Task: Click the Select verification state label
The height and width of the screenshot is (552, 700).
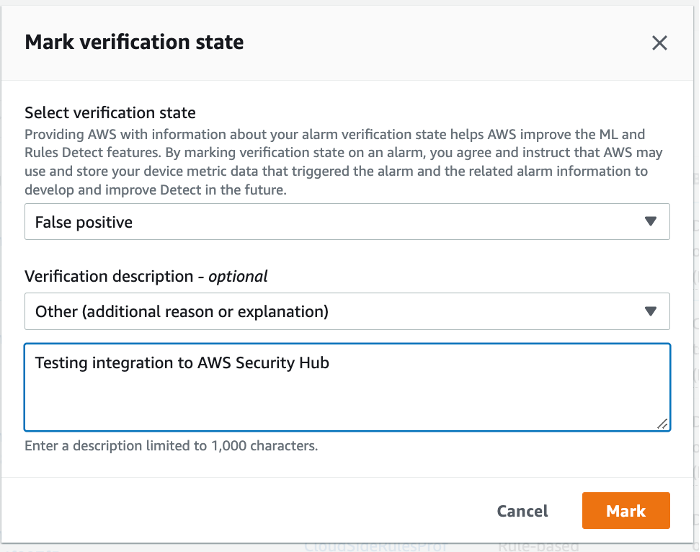Action: 110,113
